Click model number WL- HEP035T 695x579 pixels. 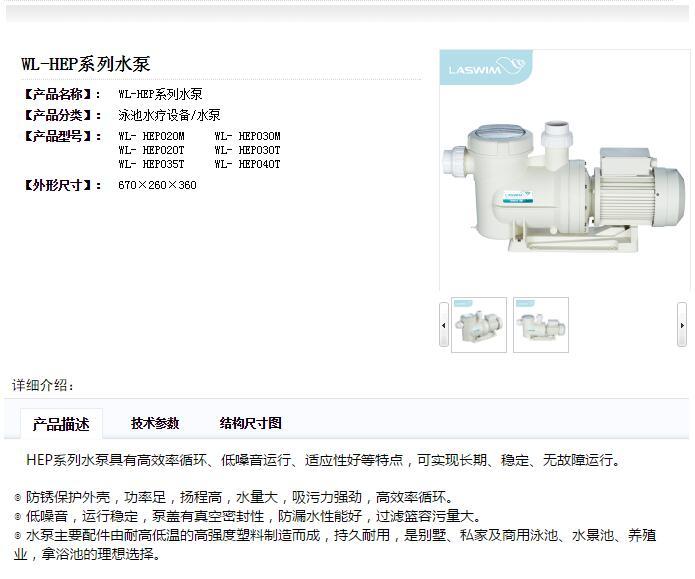point(151,164)
